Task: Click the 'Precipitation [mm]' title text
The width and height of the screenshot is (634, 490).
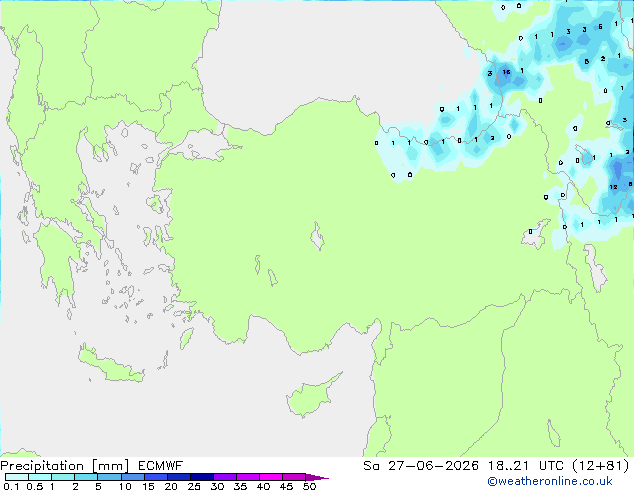Action: click(65, 466)
